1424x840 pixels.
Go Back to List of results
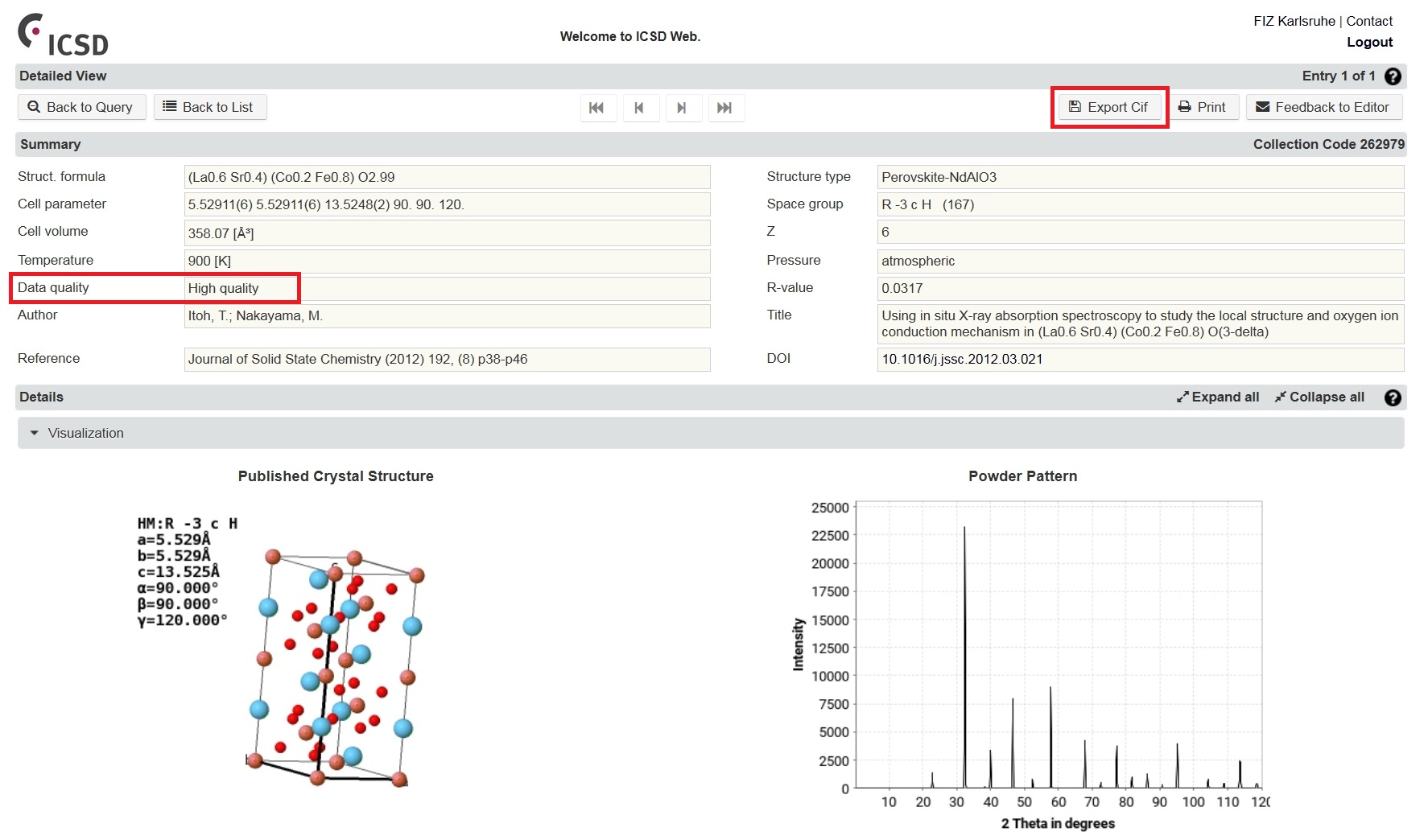(x=209, y=106)
